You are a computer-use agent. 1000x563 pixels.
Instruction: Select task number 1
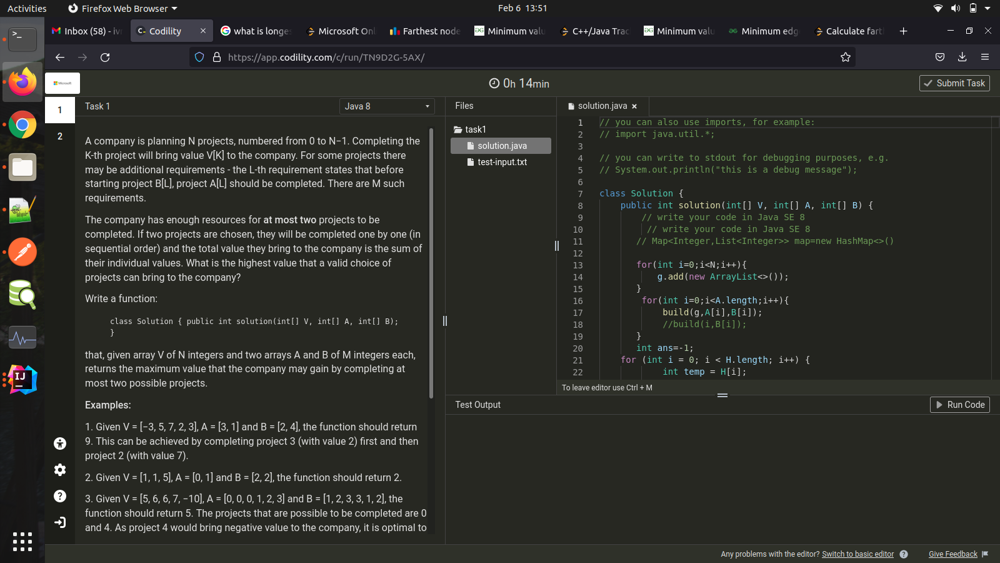60,110
